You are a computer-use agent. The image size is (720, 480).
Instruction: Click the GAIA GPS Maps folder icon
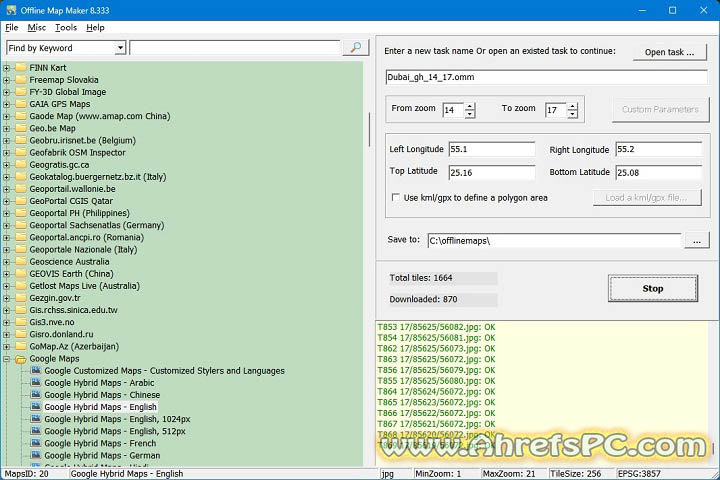coord(21,104)
